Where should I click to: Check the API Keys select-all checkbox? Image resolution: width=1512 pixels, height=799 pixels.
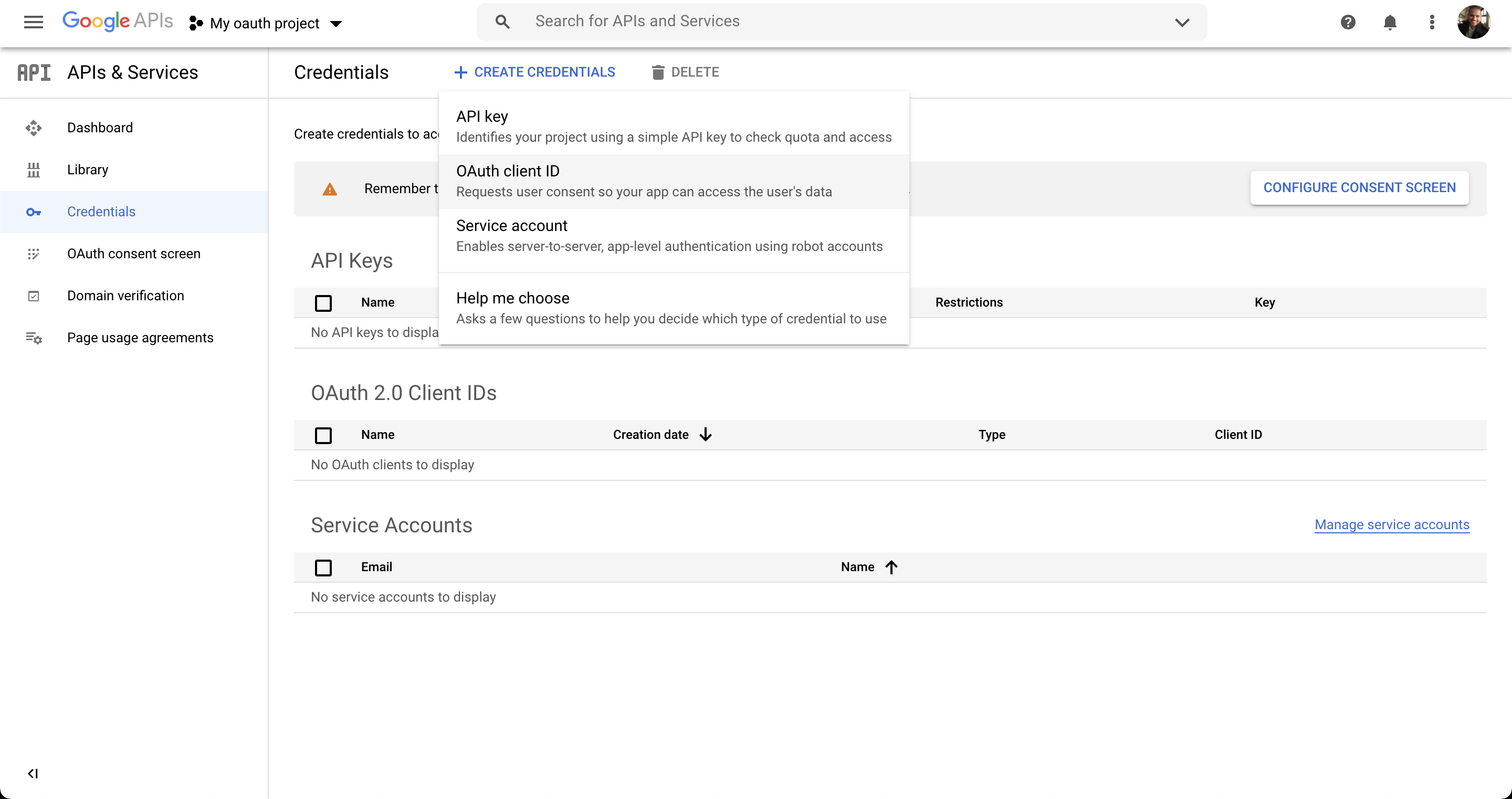pyautogui.click(x=323, y=303)
